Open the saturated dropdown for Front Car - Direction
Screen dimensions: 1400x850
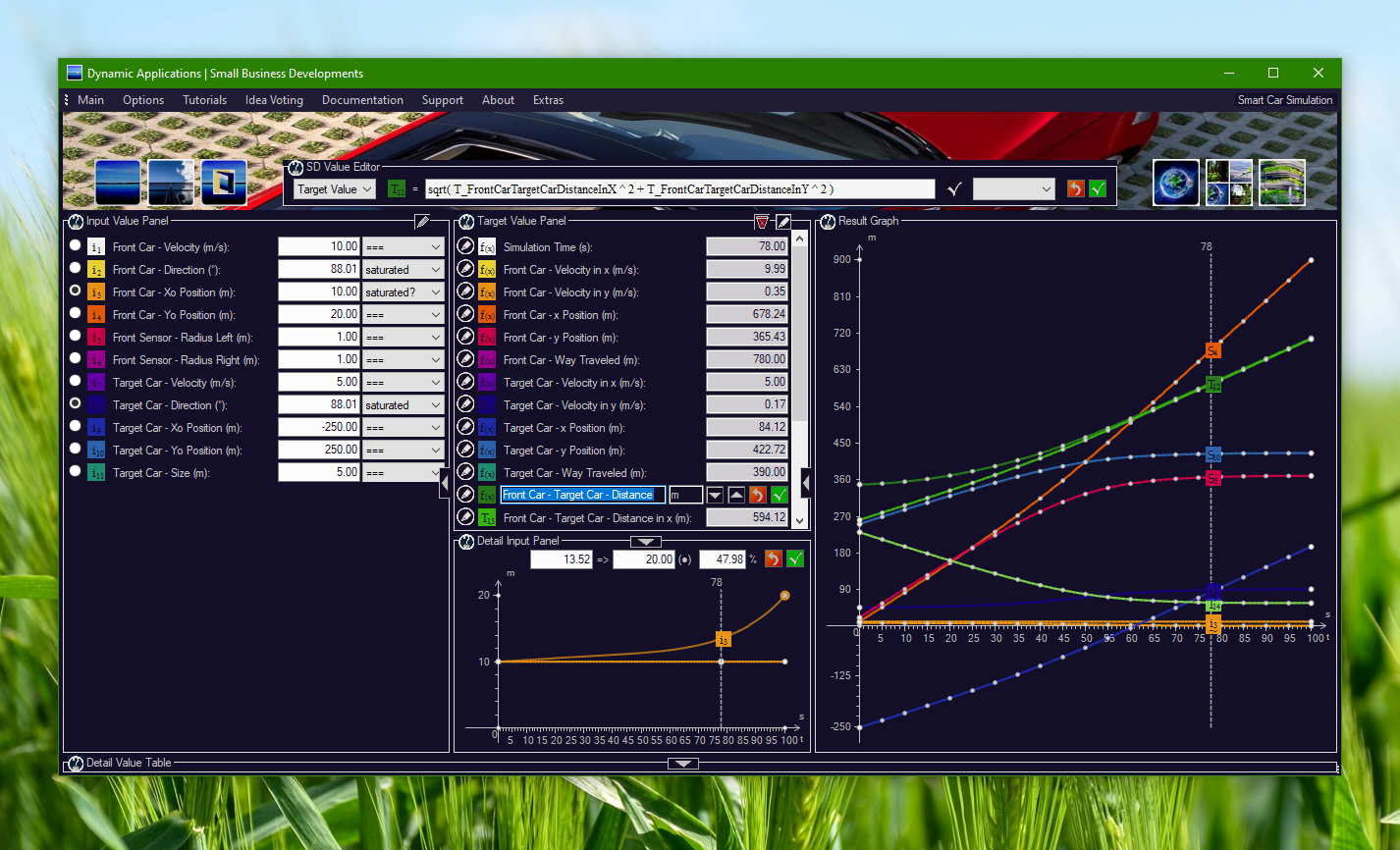[x=403, y=269]
